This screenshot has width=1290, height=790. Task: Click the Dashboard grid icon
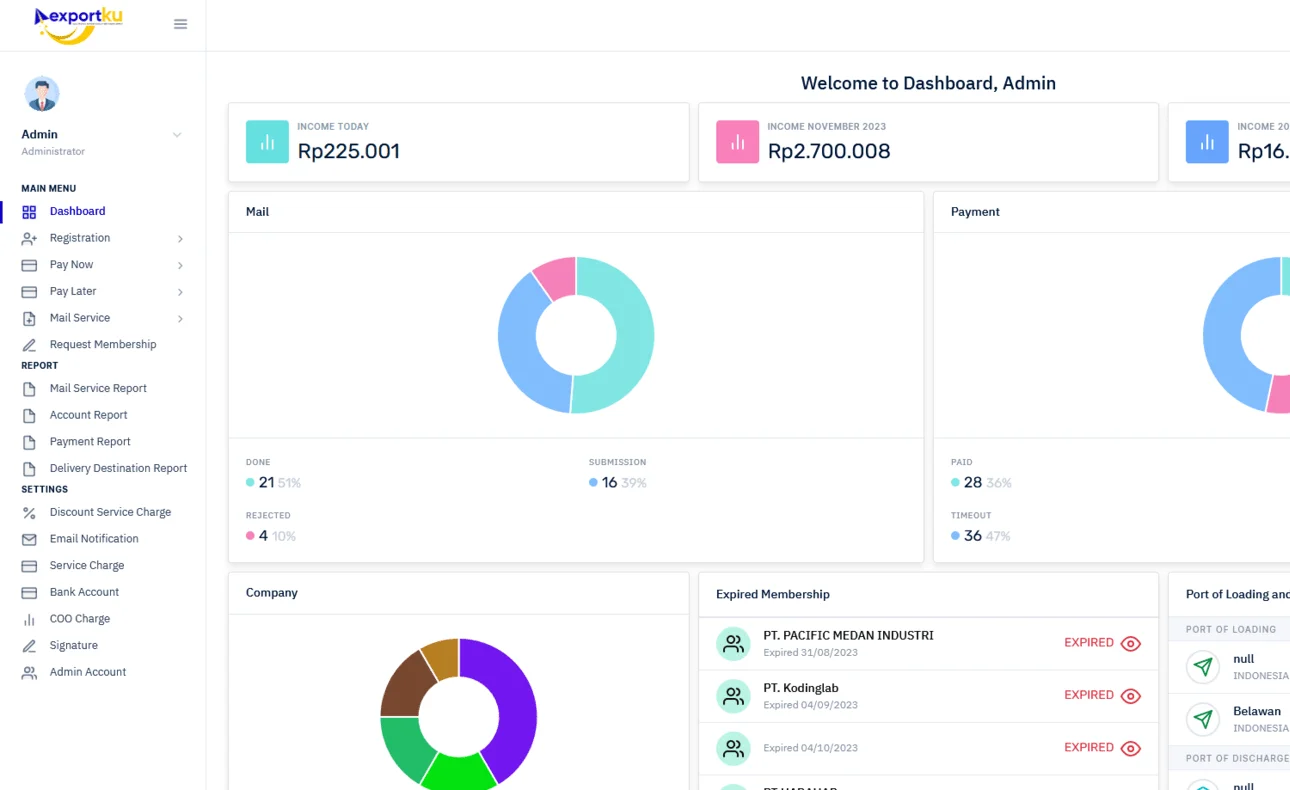coord(29,212)
